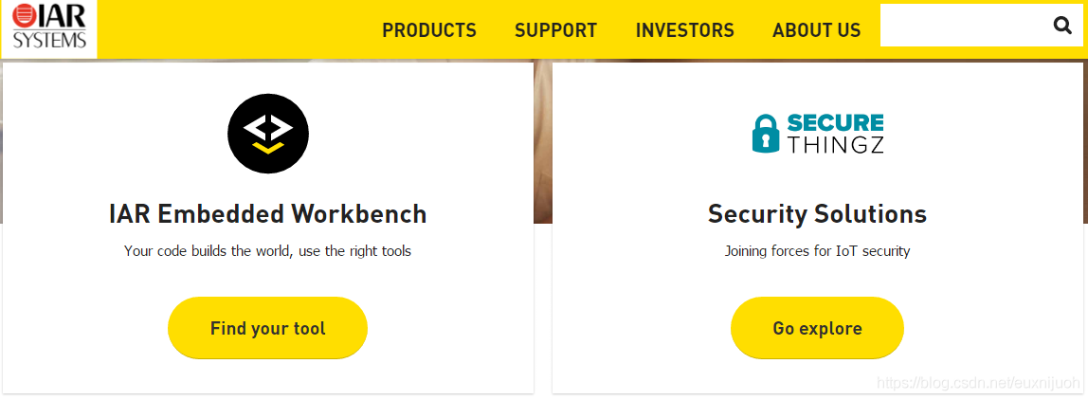The width and height of the screenshot is (1088, 400).
Task: Click the red globe emblem in IAR logo
Action: click(26, 16)
